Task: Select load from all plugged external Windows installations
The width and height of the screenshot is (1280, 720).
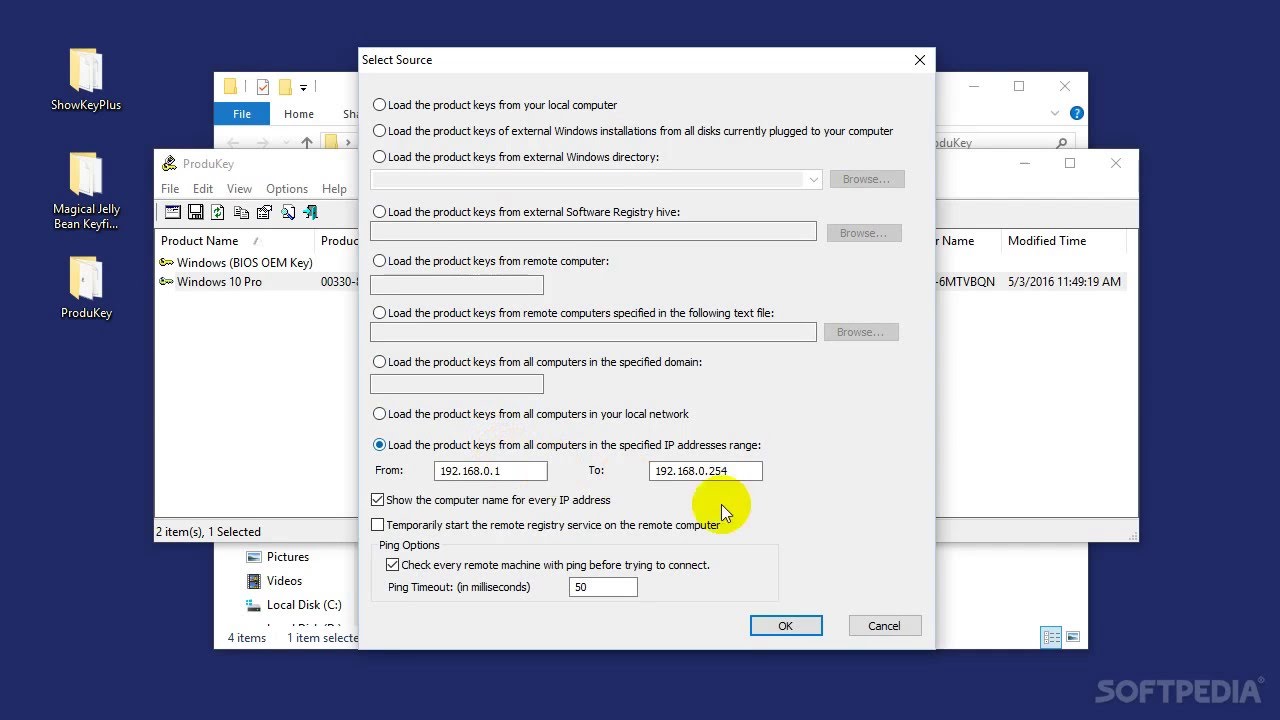Action: coord(379,131)
